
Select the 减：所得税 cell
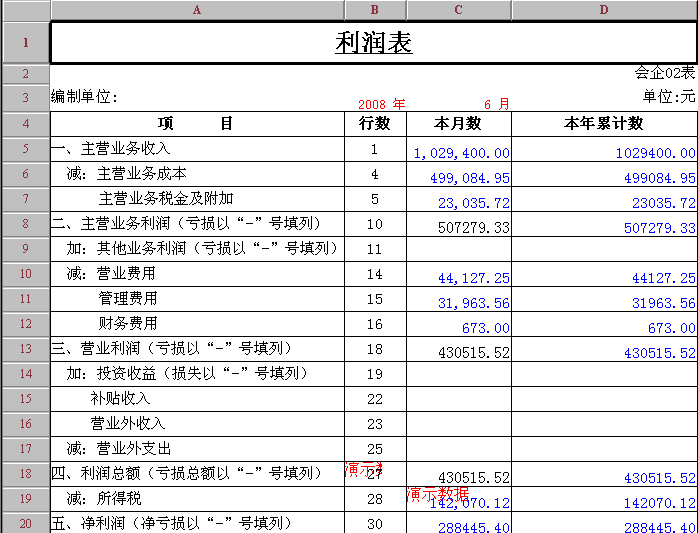[197, 498]
